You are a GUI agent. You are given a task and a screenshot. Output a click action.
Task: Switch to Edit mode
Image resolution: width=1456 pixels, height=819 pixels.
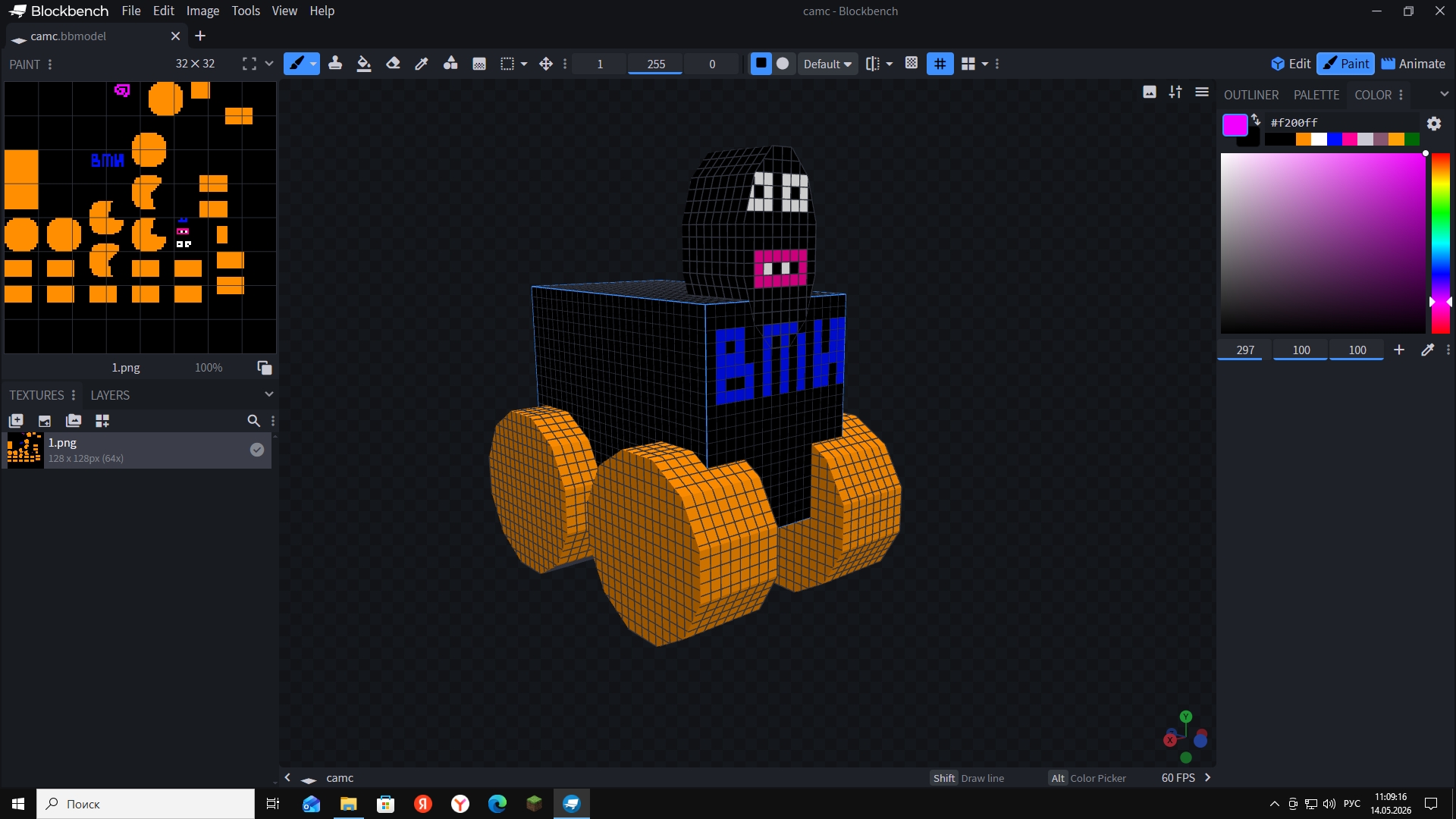point(1291,64)
